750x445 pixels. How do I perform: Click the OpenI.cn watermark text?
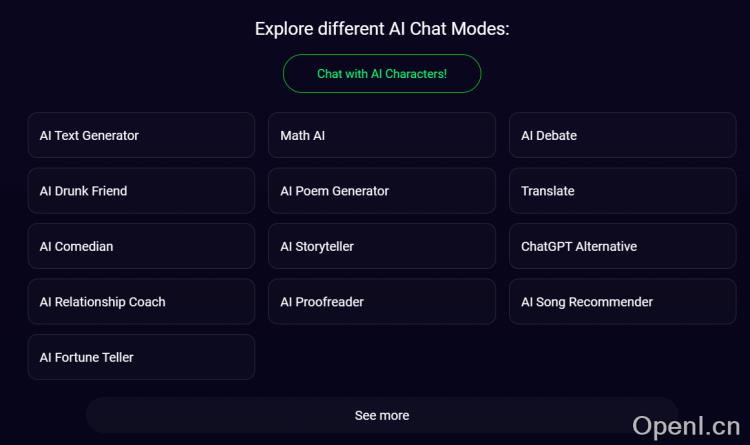686,426
